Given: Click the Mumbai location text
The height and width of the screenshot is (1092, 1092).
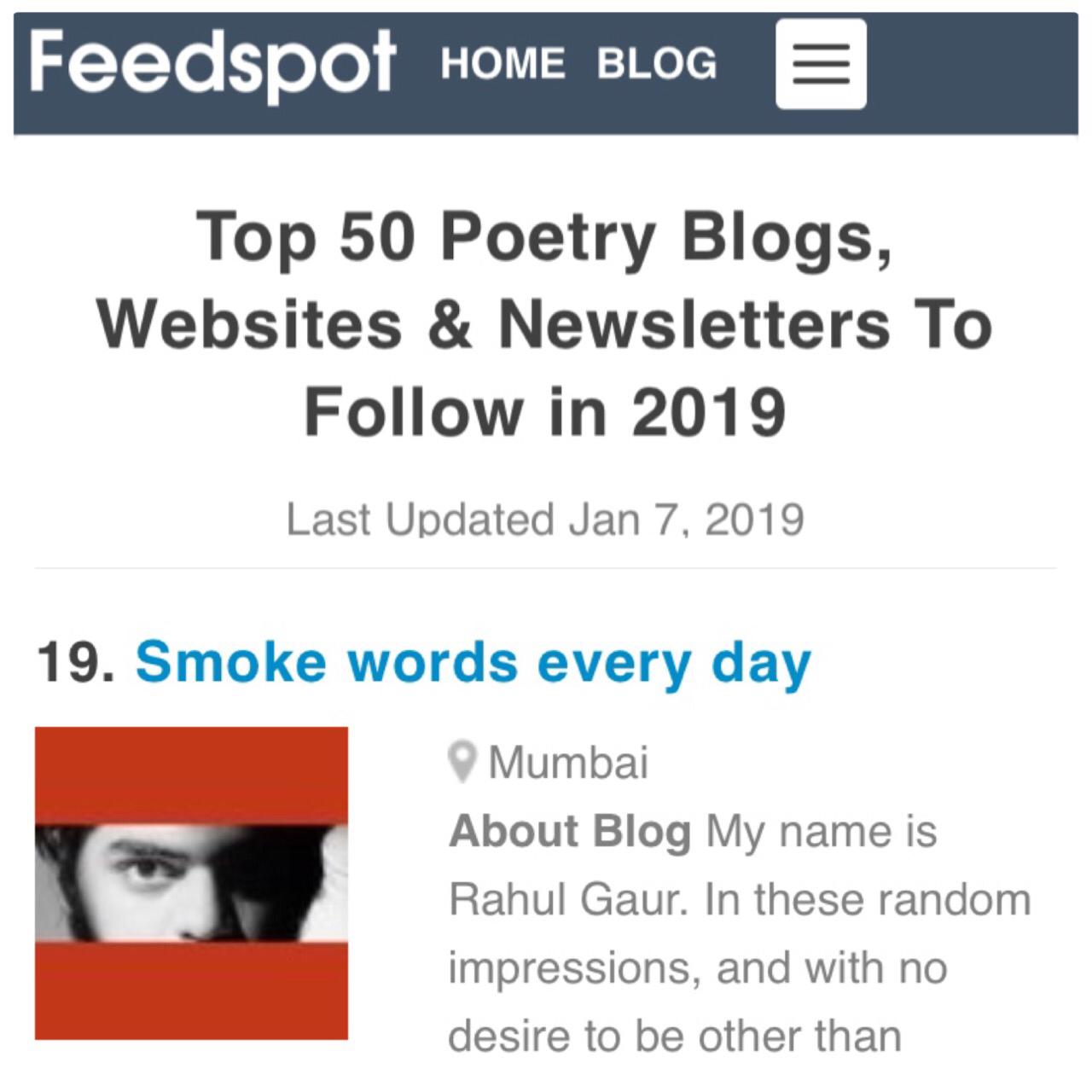Looking at the screenshot, I should pos(568,762).
